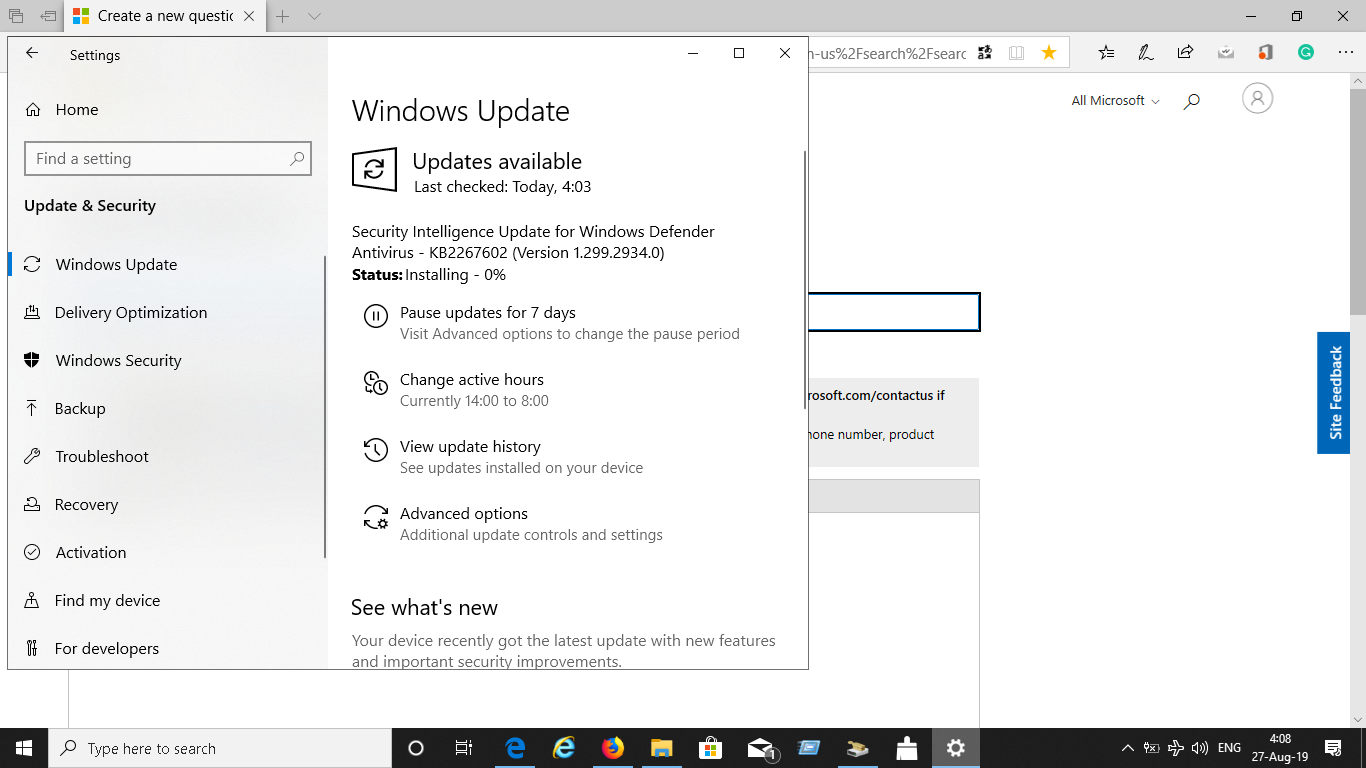Image resolution: width=1366 pixels, height=768 pixels.
Task: Open File Explorer from taskbar
Action: [661, 748]
